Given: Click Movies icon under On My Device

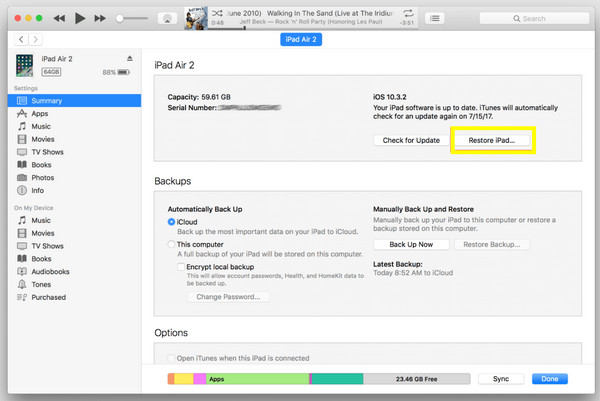Looking at the screenshot, I should 22,233.
